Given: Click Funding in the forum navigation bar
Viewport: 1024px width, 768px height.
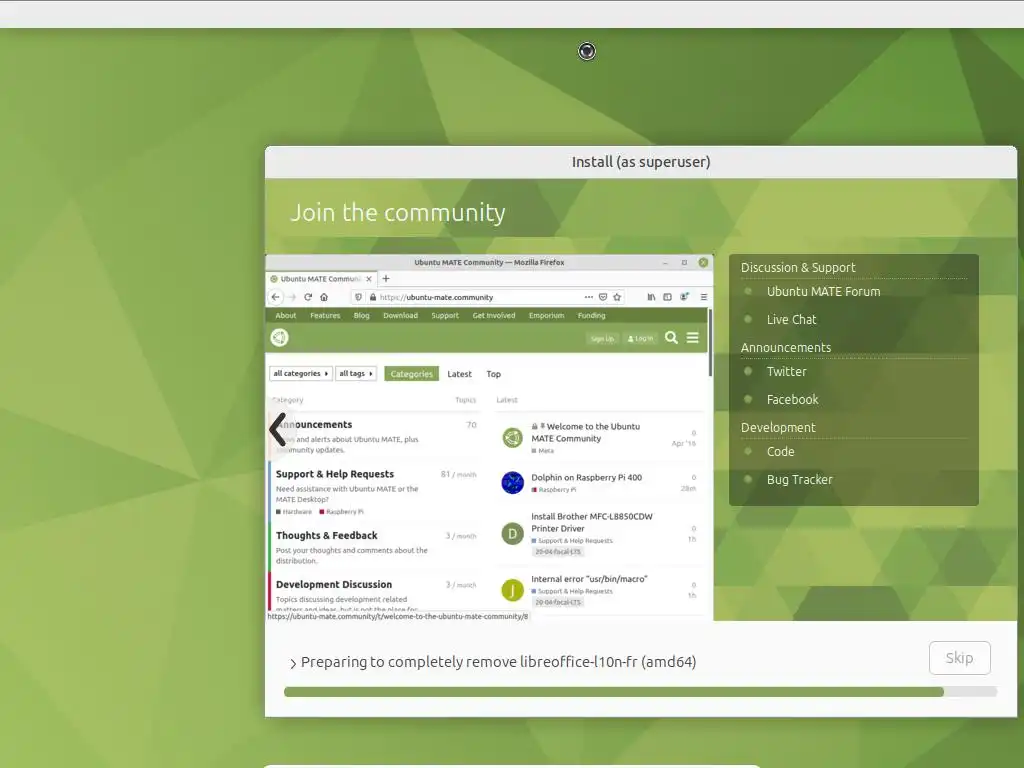Looking at the screenshot, I should pyautogui.click(x=592, y=315).
